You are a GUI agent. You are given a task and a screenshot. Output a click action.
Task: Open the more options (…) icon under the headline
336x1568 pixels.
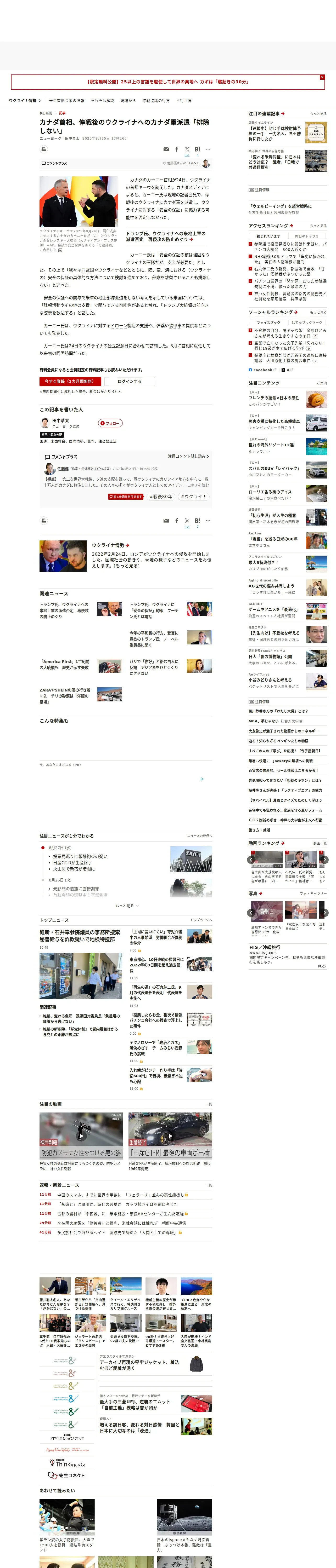pos(208,149)
